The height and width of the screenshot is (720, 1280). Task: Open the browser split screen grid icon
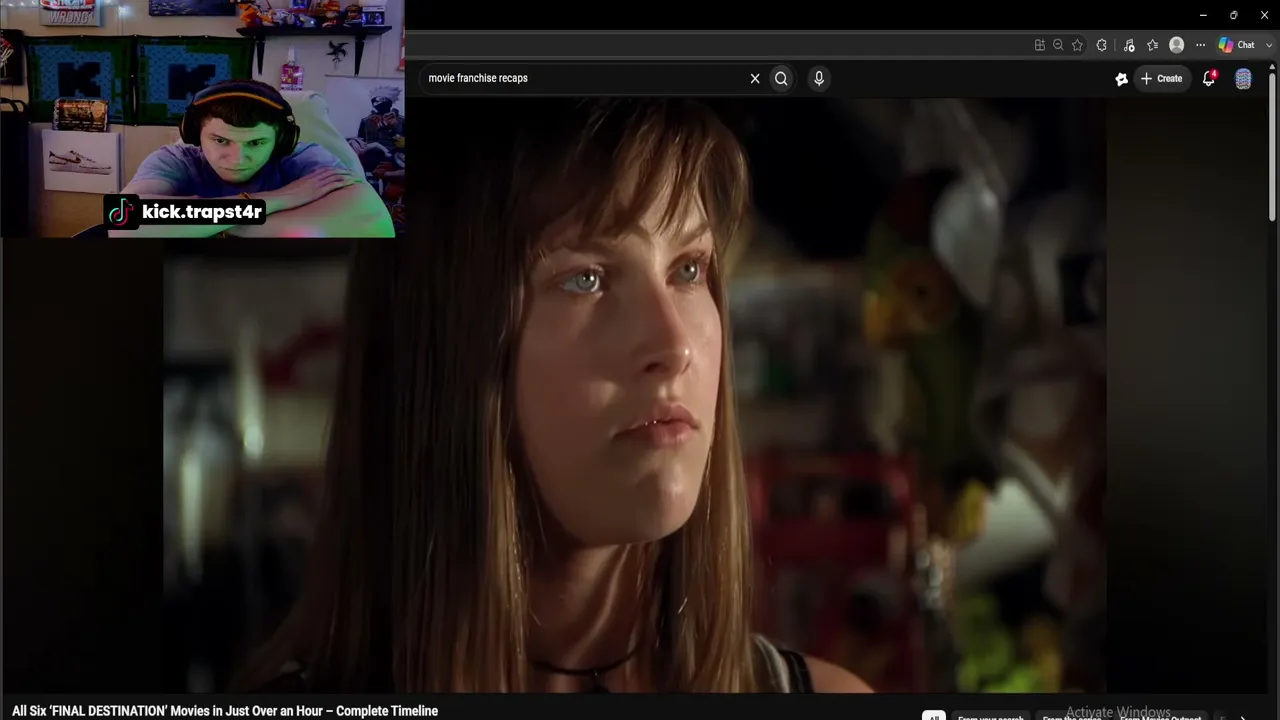[x=1040, y=45]
